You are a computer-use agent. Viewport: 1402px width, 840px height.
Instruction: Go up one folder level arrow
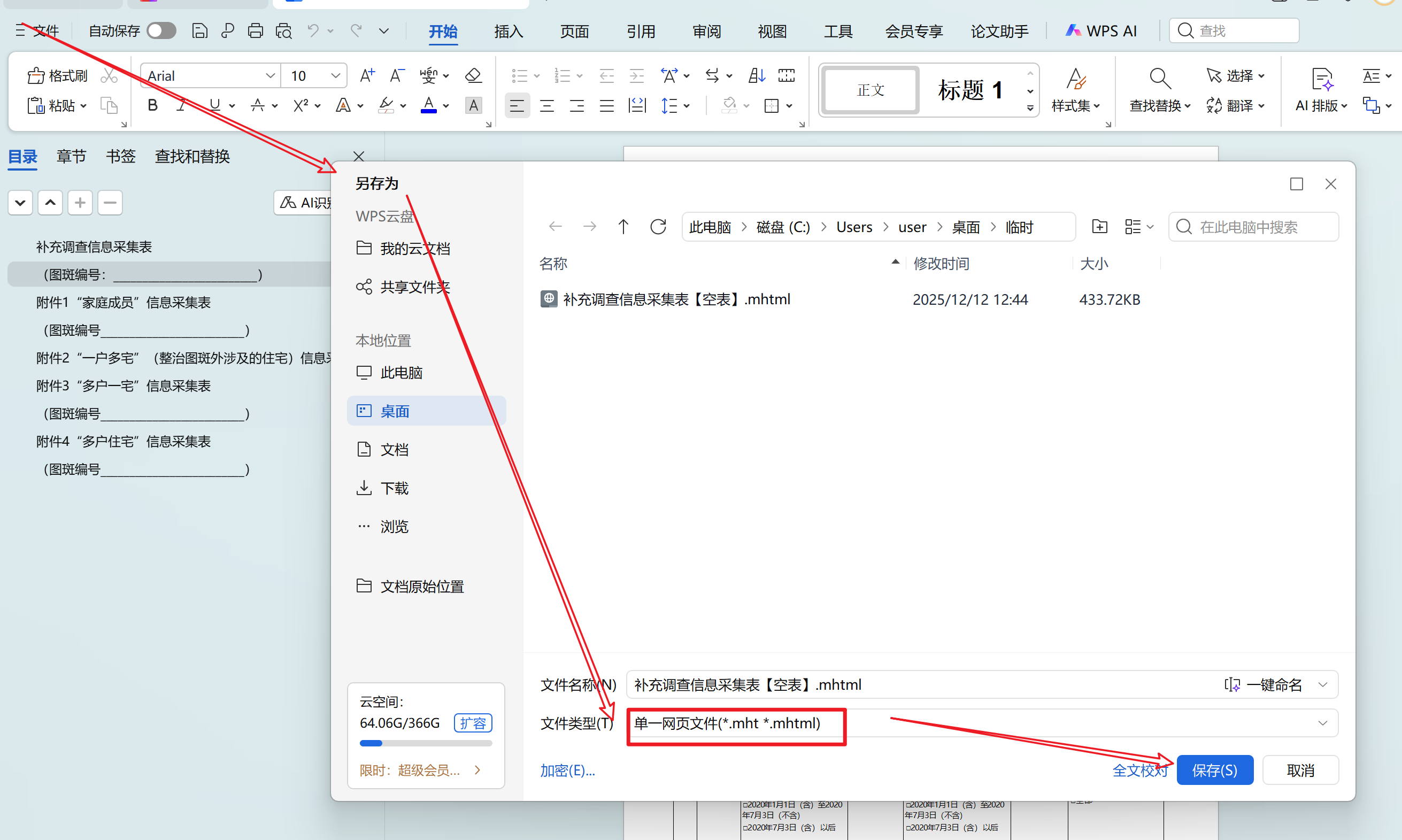(622, 227)
